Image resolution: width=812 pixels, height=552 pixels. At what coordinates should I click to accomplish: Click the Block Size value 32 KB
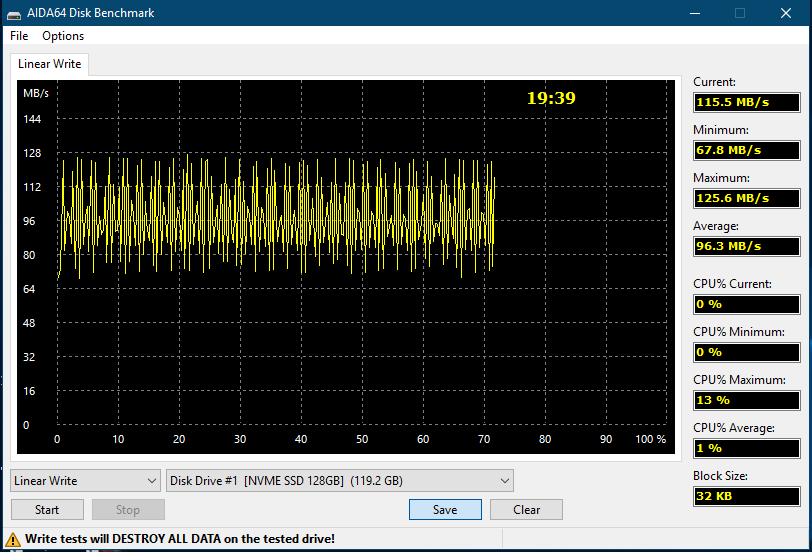(747, 496)
